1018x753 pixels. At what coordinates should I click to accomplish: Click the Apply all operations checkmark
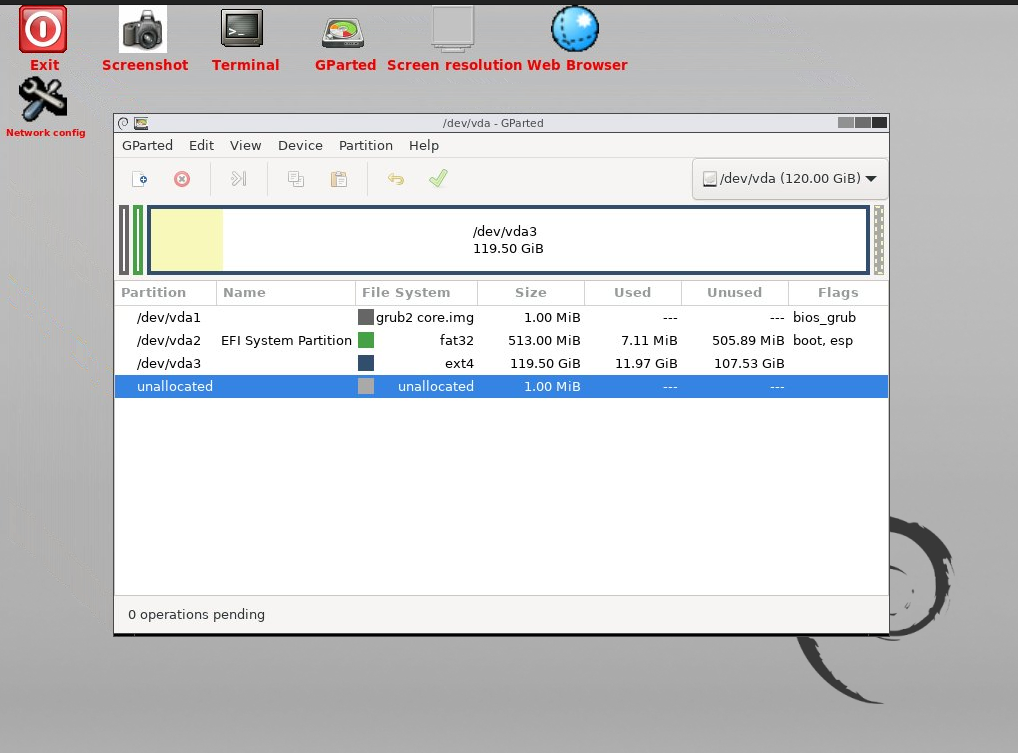[438, 179]
